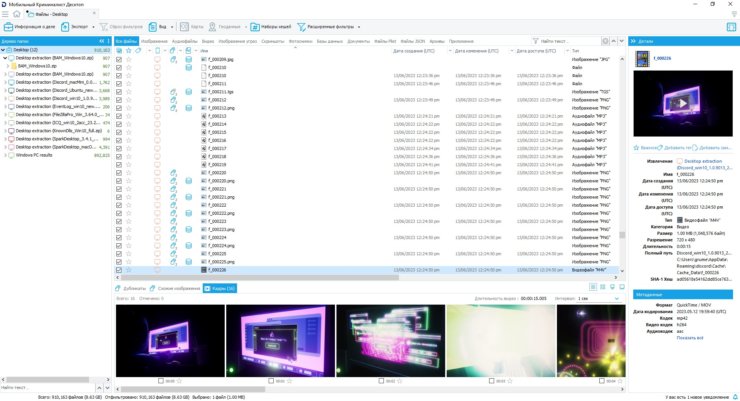Open the Дубликаты tab in the bottom panel

click(130, 289)
